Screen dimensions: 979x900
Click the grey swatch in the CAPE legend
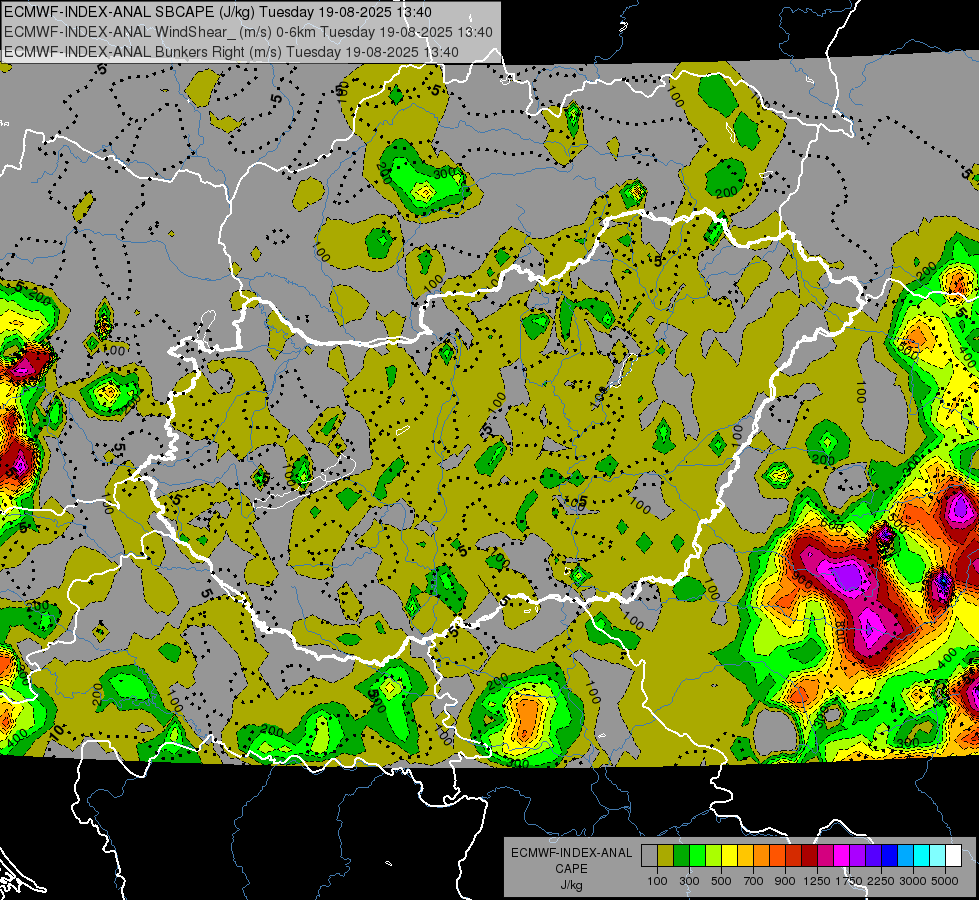[649, 855]
